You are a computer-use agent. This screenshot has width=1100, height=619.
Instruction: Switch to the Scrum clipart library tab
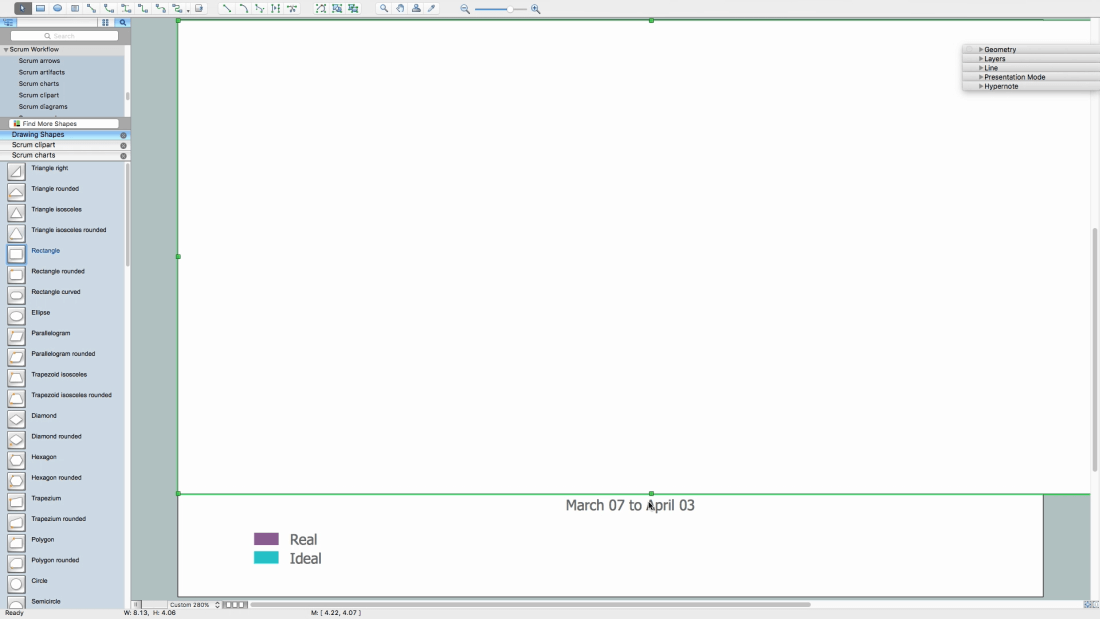click(x=33, y=145)
